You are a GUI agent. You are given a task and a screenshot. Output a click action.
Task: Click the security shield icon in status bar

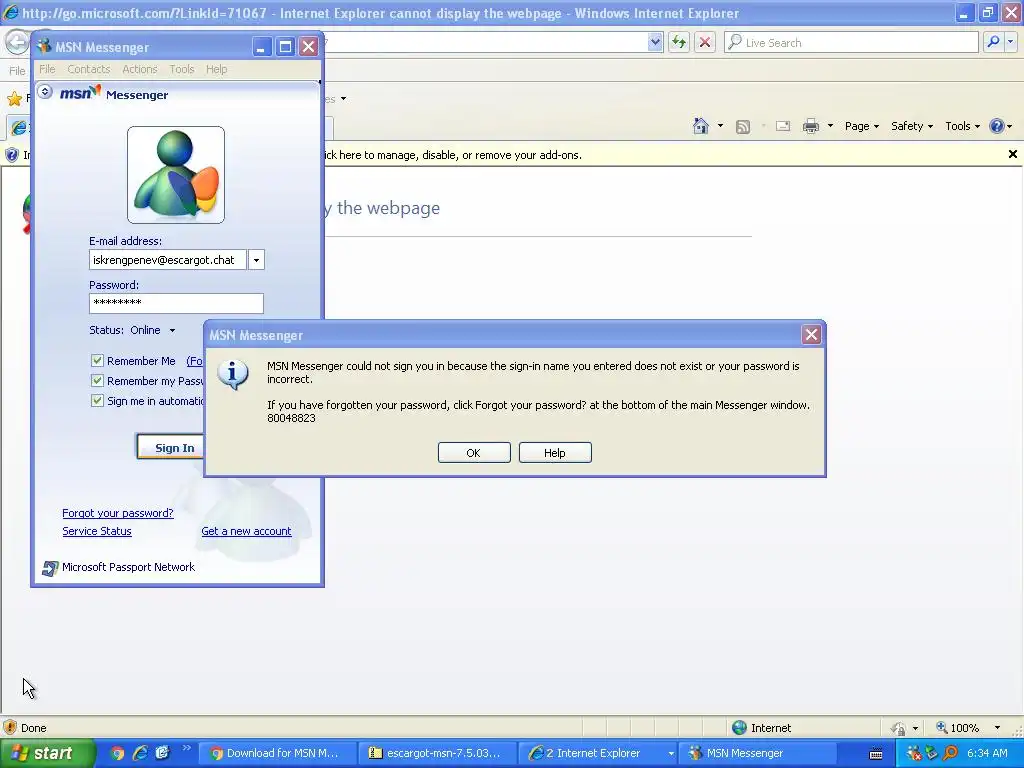(10, 728)
